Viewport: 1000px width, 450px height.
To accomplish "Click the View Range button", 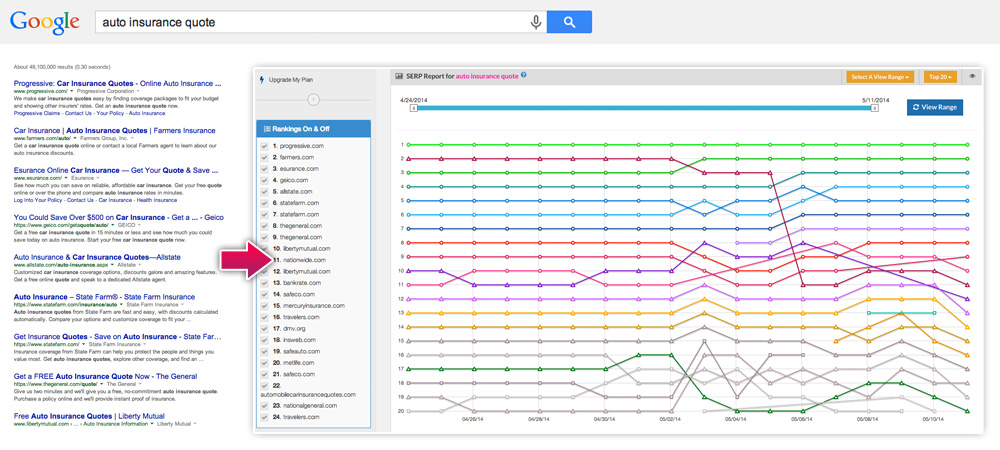I will click(x=935, y=107).
